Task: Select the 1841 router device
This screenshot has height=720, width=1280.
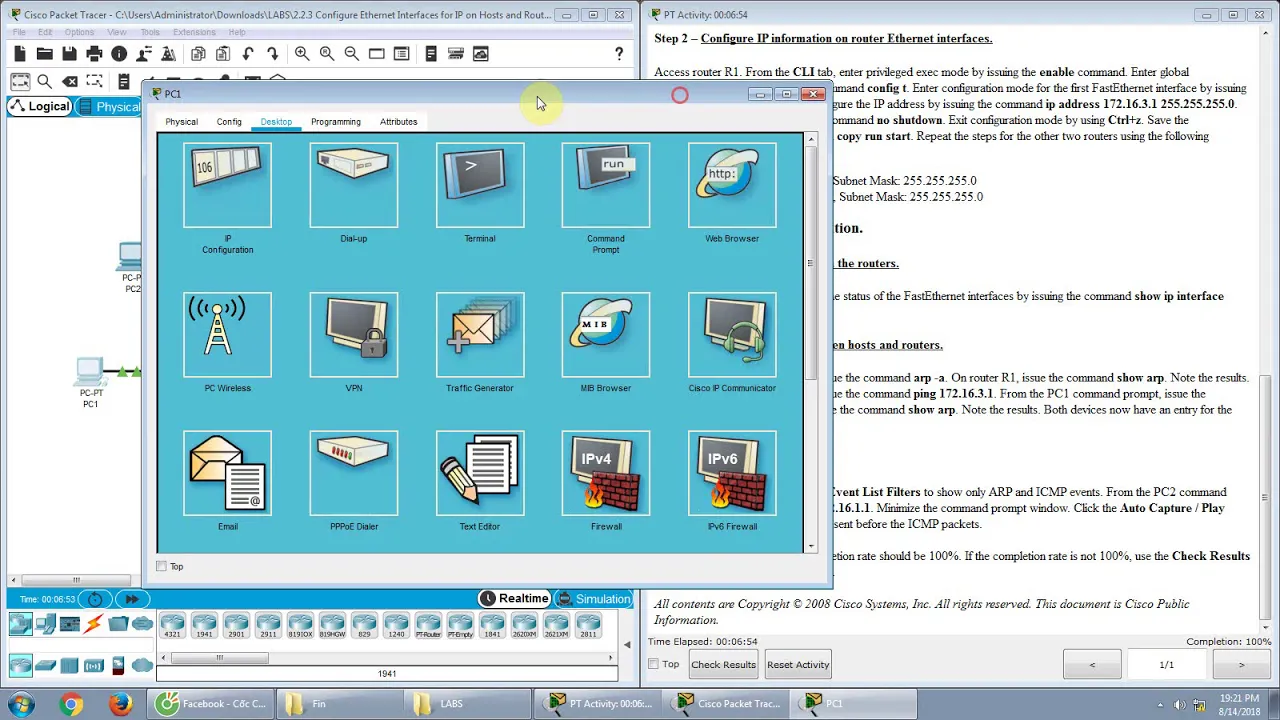Action: [x=492, y=627]
